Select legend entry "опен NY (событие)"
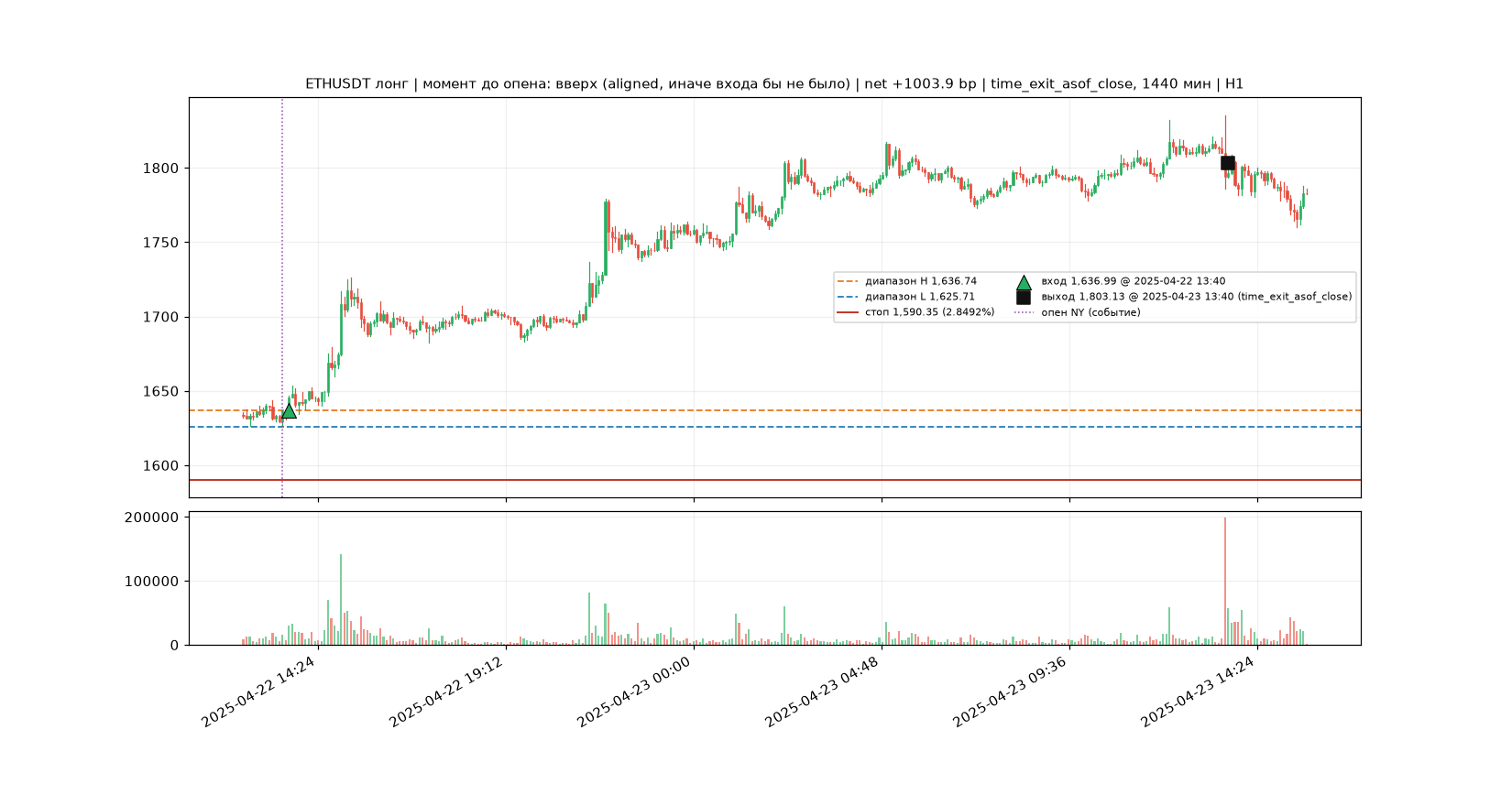Image resolution: width=1512 pixels, height=806 pixels. click(x=1090, y=312)
